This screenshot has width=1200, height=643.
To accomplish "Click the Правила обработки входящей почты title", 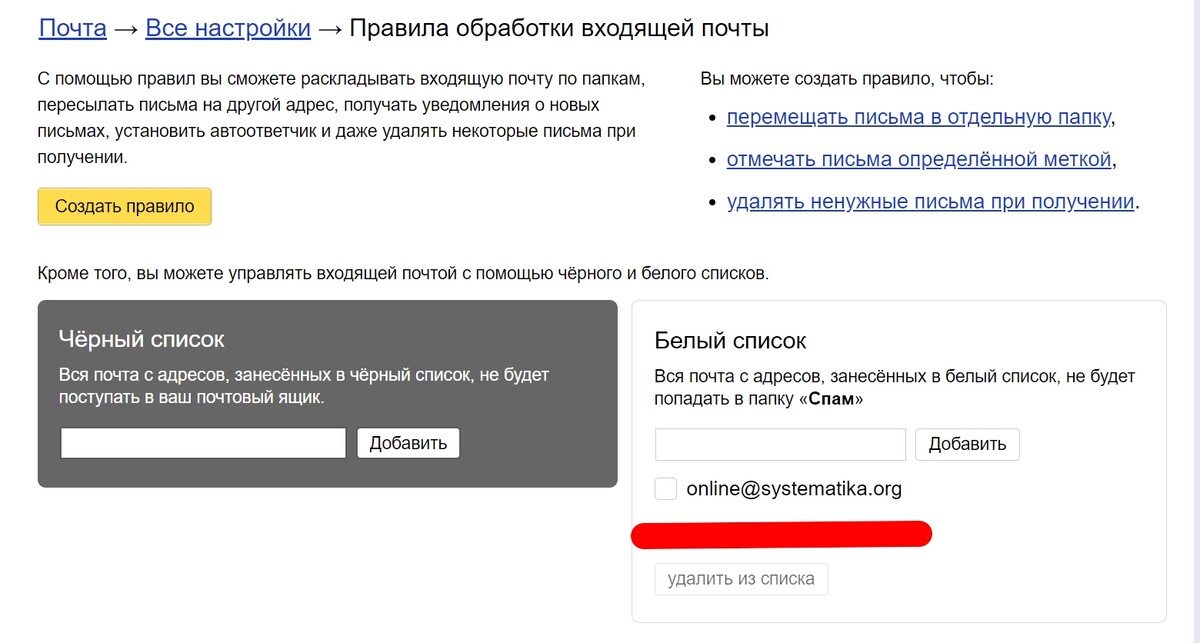I will [x=558, y=28].
